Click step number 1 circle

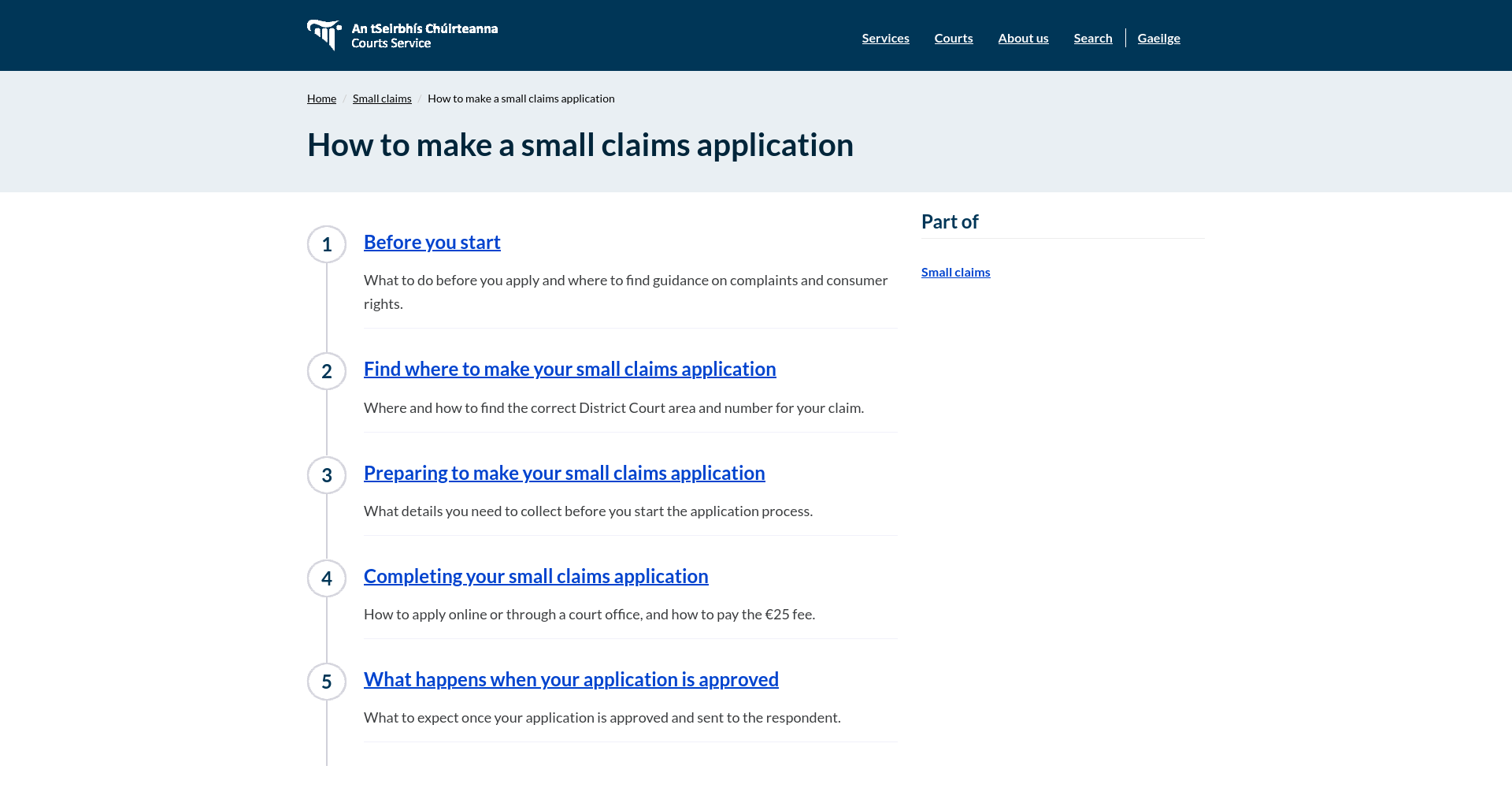(x=327, y=244)
